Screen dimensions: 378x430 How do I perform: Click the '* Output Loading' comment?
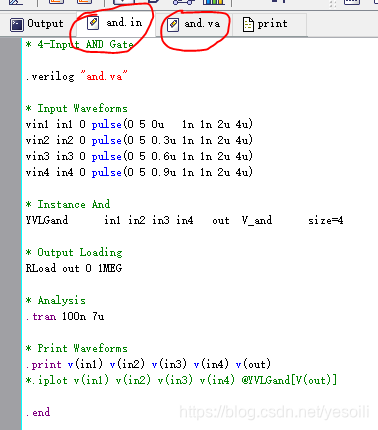74,252
